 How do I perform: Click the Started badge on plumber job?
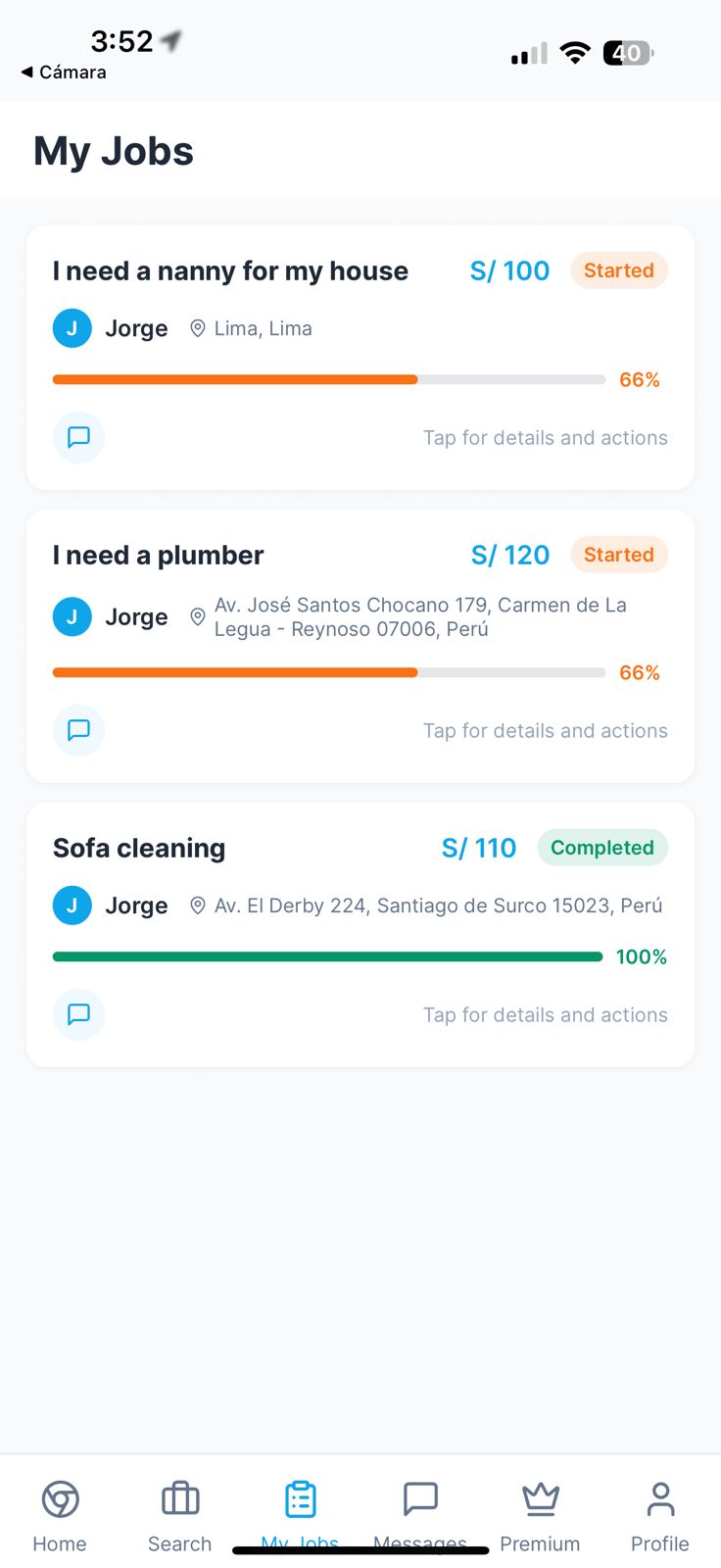[x=618, y=555]
